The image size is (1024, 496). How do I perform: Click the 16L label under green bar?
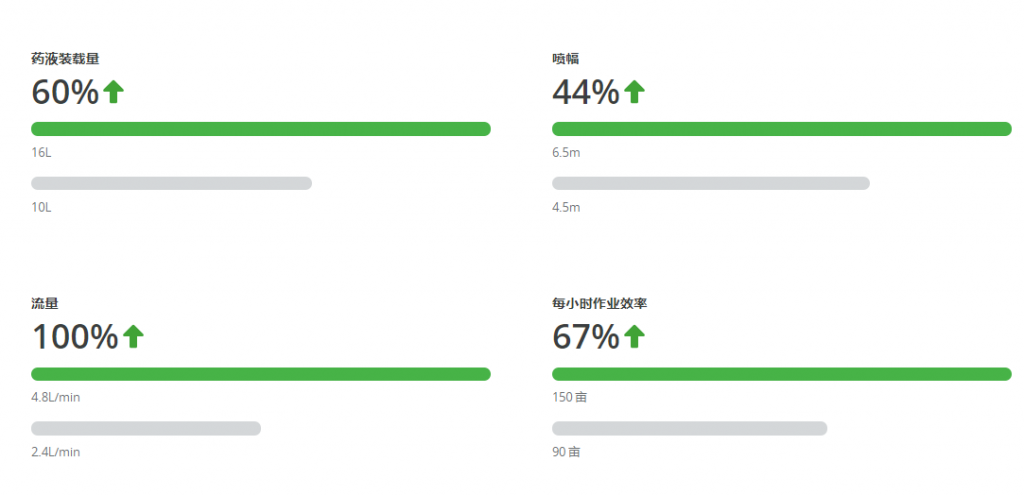tap(40, 153)
